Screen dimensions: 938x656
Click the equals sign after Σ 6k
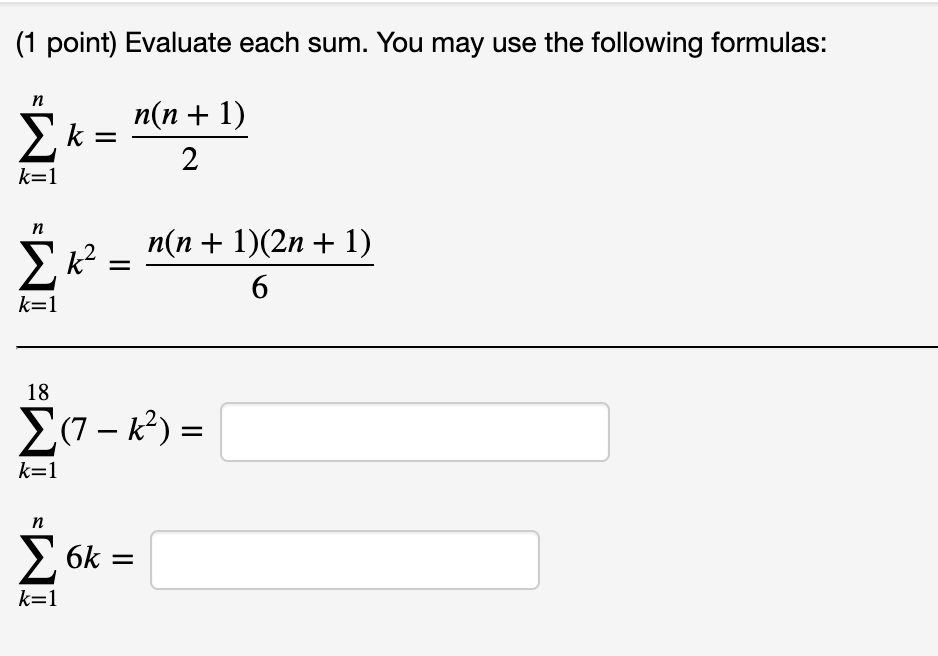point(125,558)
